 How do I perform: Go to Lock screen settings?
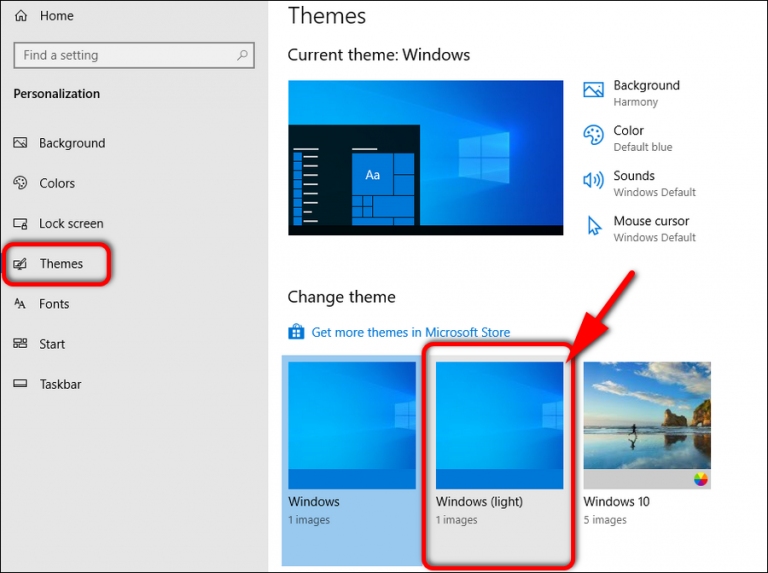[x=71, y=223]
